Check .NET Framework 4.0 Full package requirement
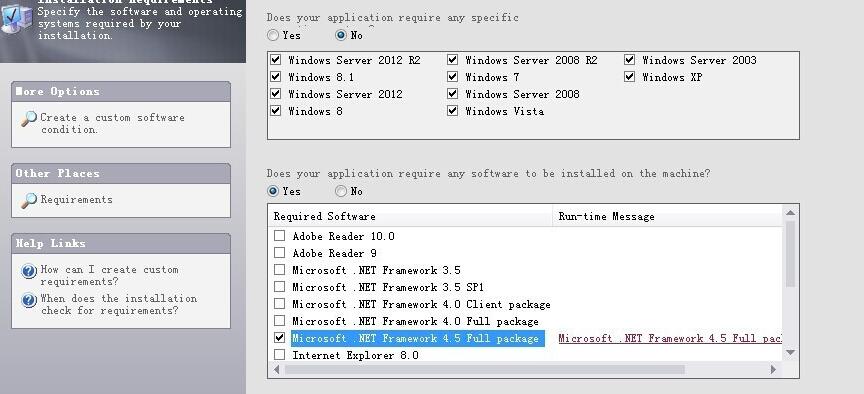The width and height of the screenshot is (864, 394). pyautogui.click(x=279, y=321)
